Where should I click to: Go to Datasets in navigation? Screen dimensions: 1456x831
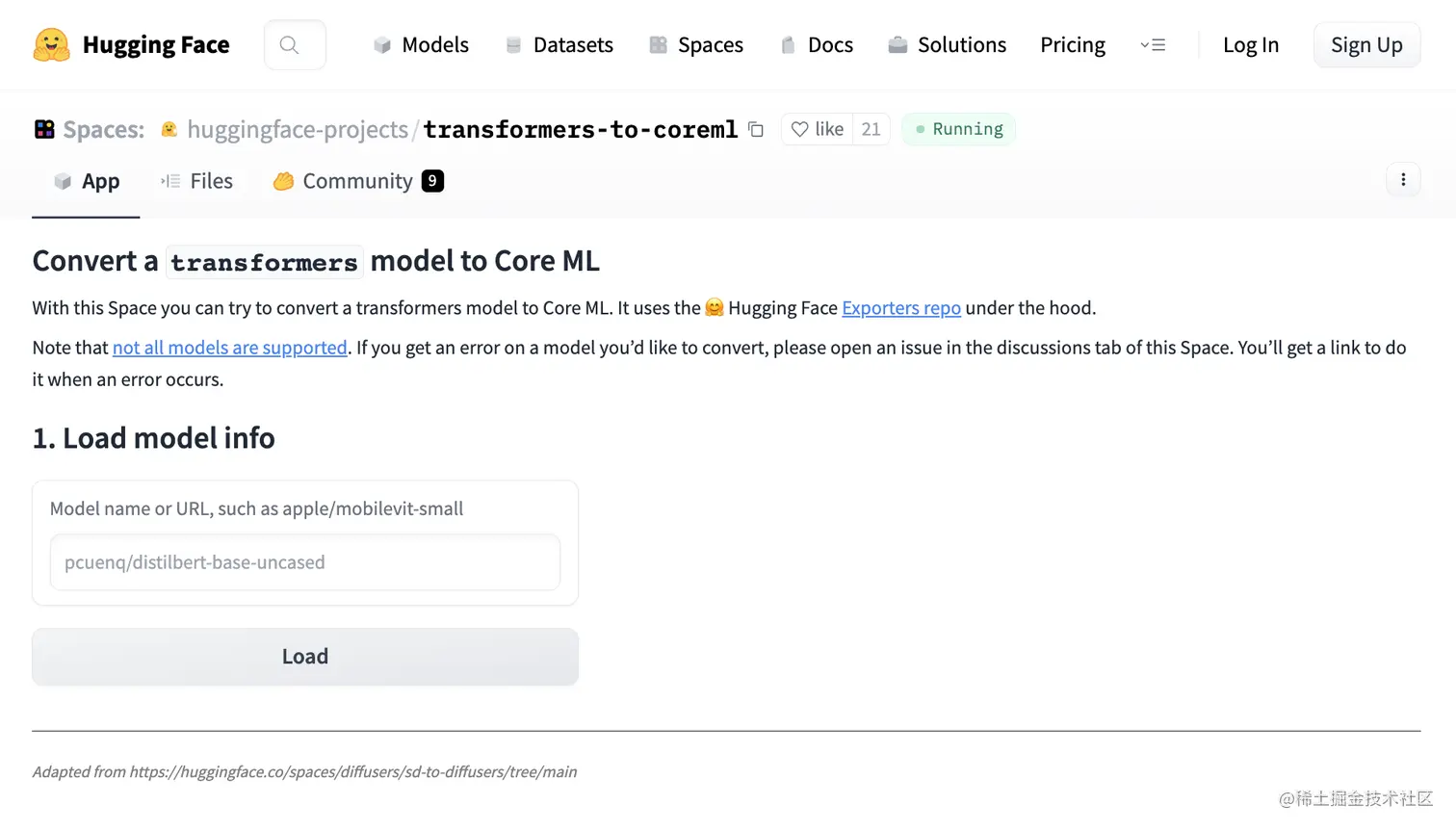(x=559, y=45)
